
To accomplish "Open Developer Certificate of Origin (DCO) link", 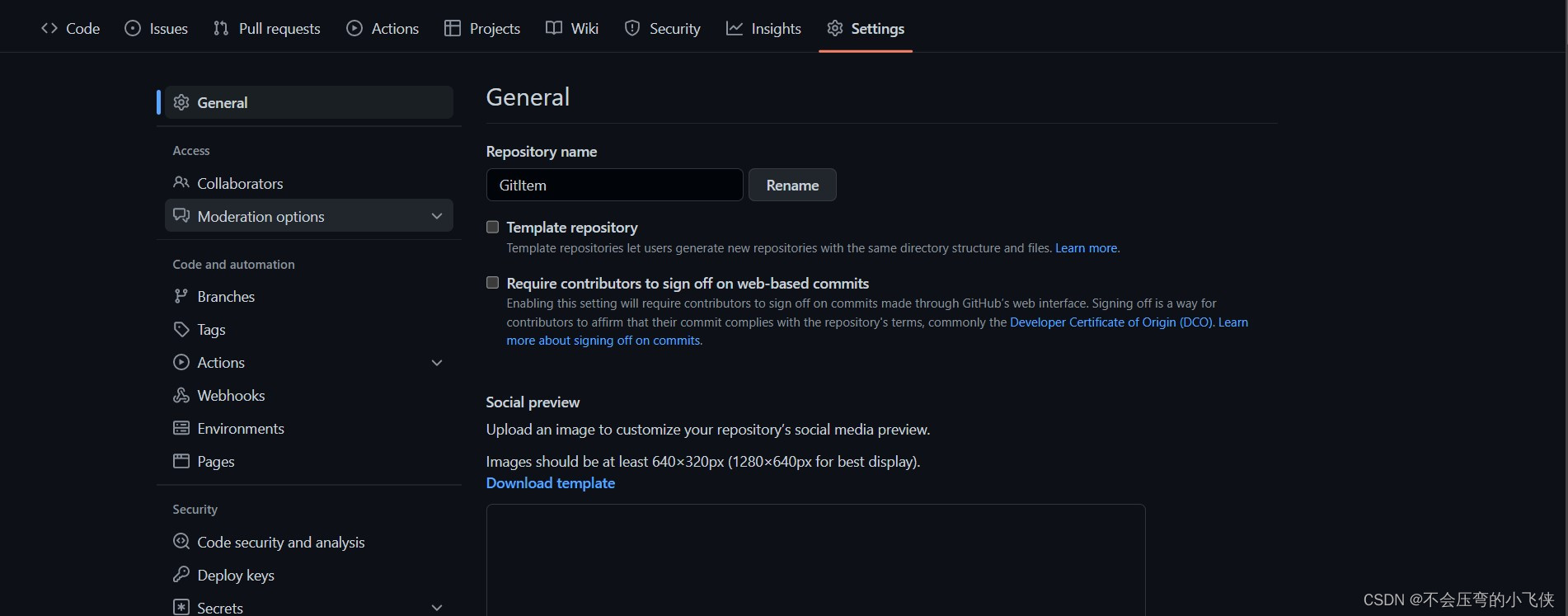I will (1111, 322).
